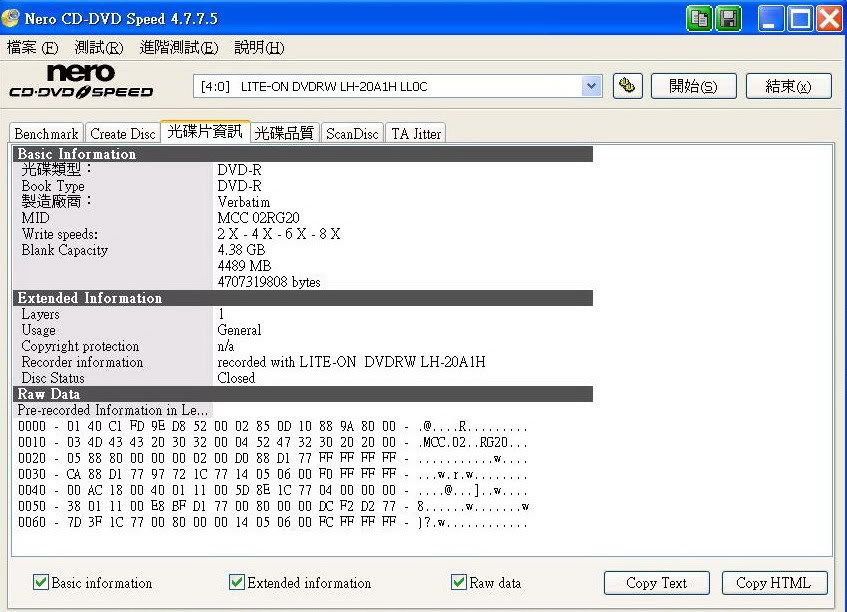Open the ScanDisc tab
The height and width of the screenshot is (612, 847).
pos(352,133)
